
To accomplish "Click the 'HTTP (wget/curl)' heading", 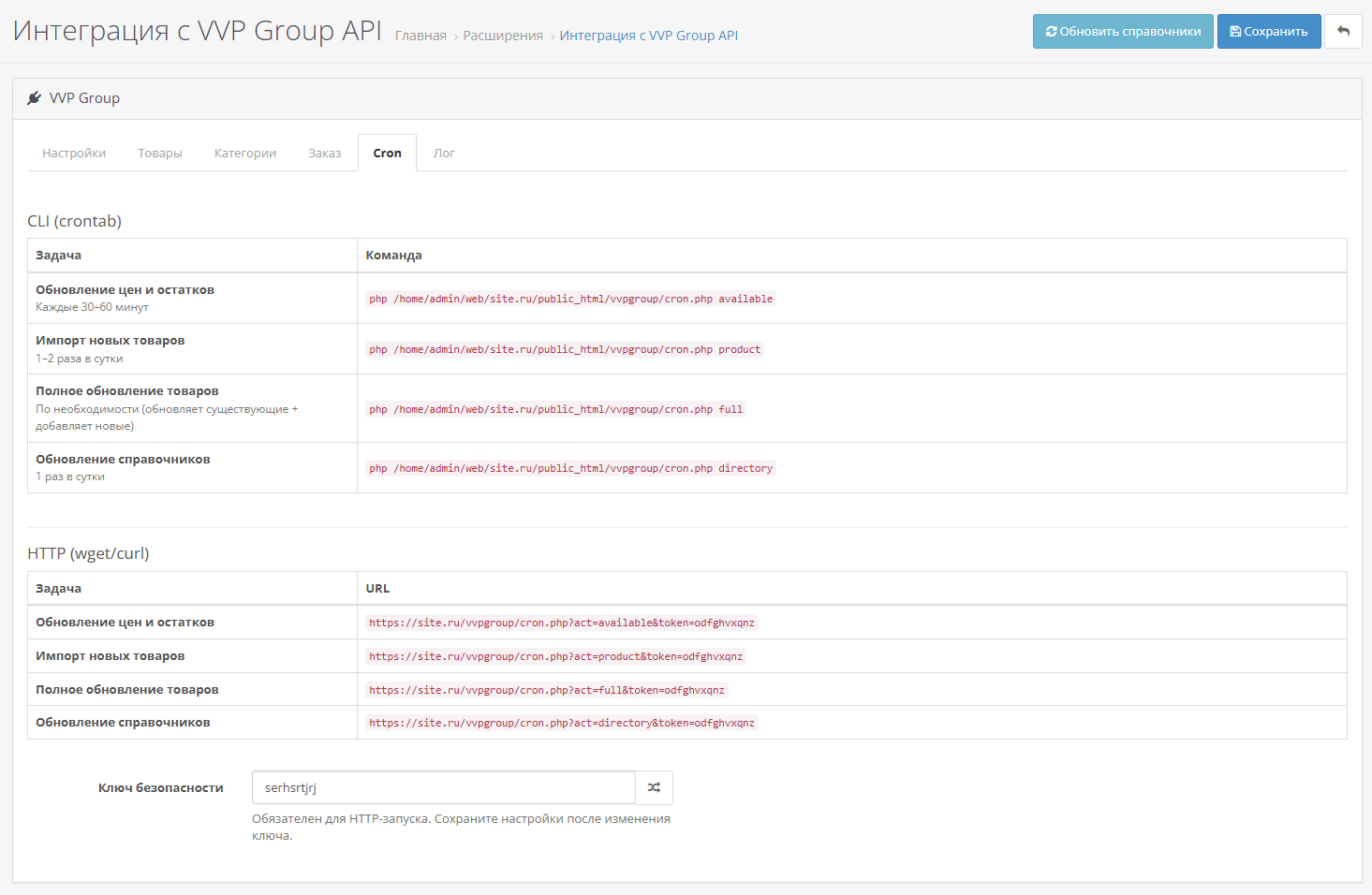I will point(88,553).
